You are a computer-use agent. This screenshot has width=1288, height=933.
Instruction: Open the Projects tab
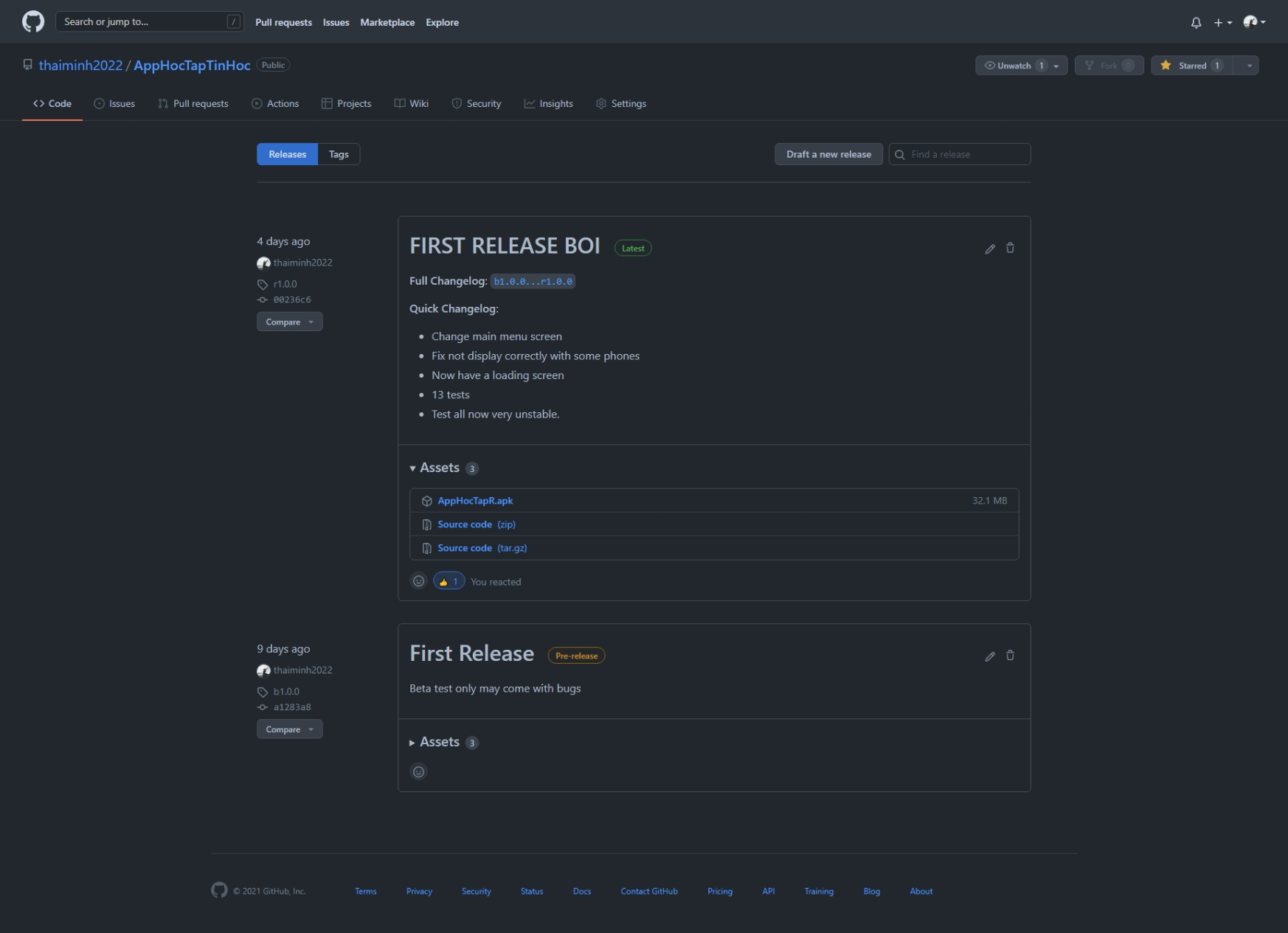coord(346,103)
